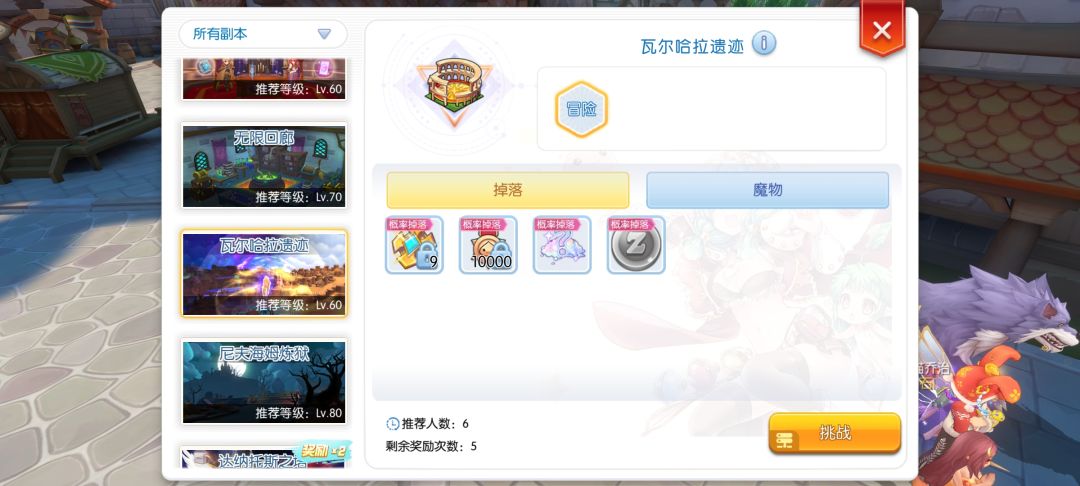Click the team icon on 挑战 button
The height and width of the screenshot is (486, 1080).
(785, 441)
